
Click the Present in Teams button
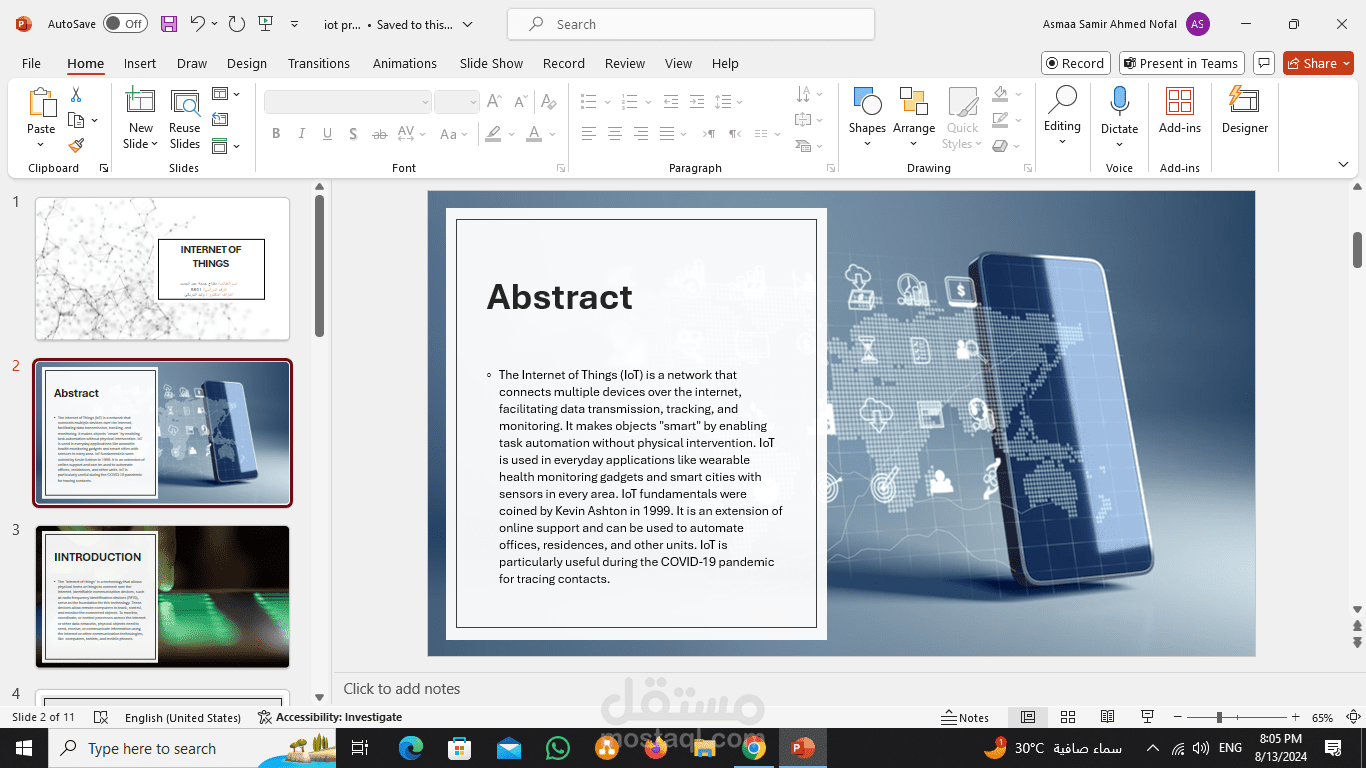coord(1181,62)
